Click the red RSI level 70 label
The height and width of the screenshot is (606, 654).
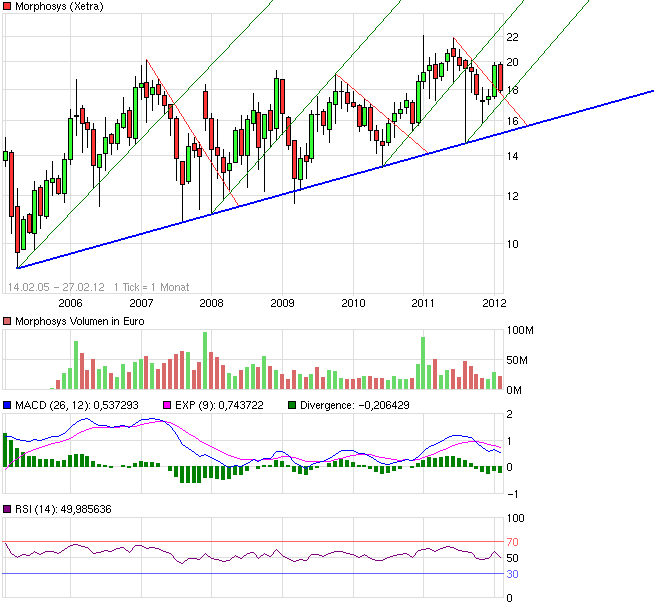(512, 542)
